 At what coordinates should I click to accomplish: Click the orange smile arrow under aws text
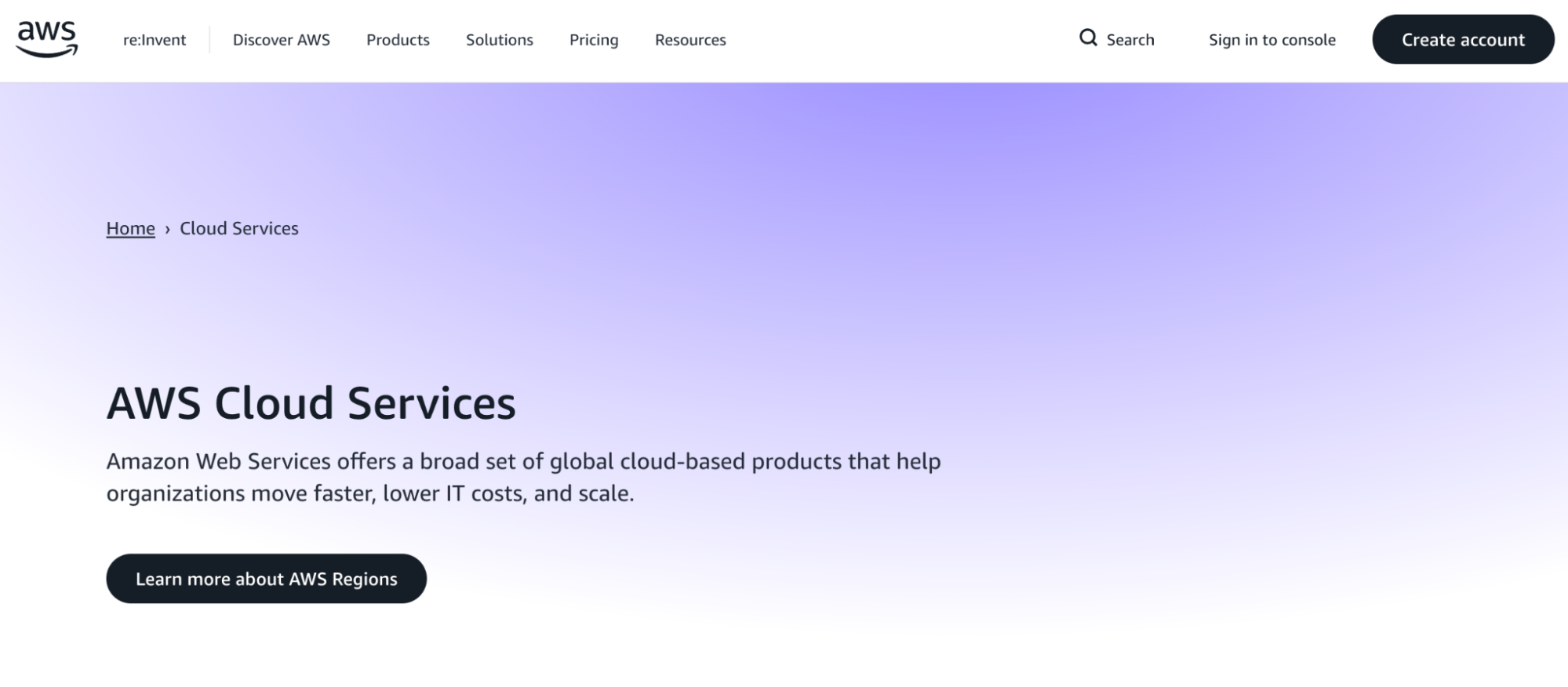click(47, 53)
